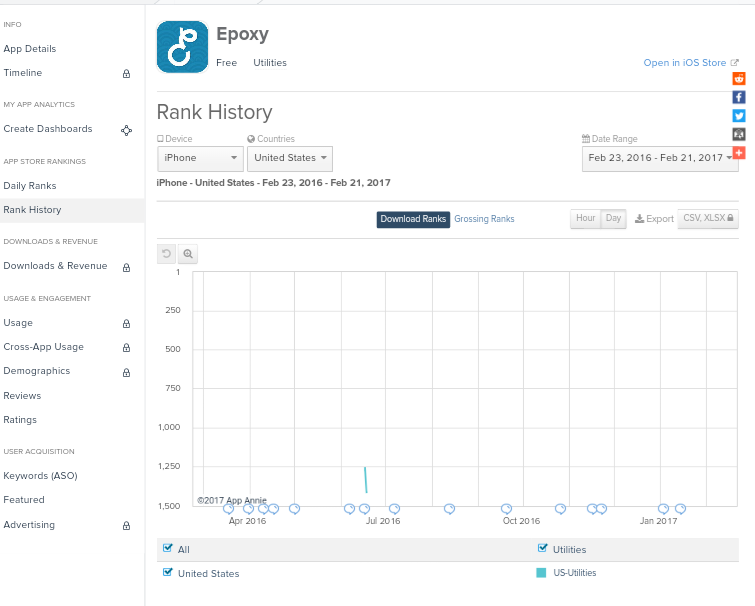Click the Epoxy app icon
Viewport: 755px width, 606px height.
pos(182,47)
